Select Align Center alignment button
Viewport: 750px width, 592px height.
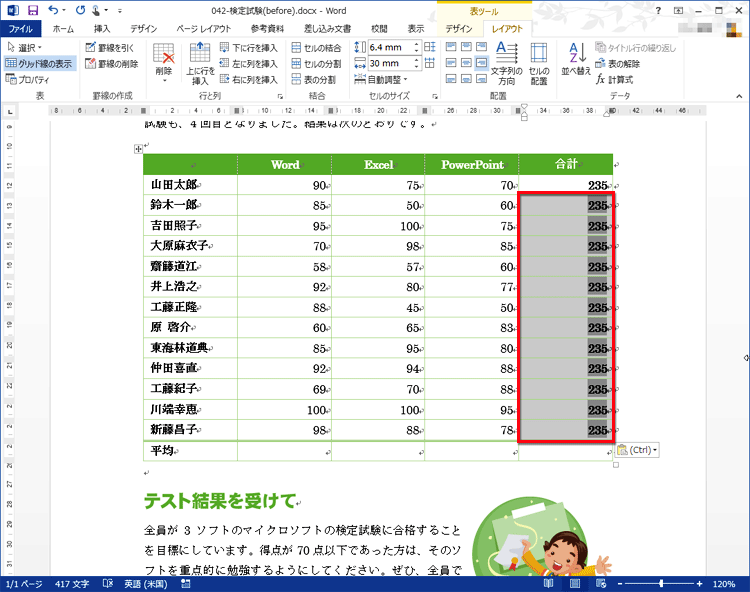466,63
